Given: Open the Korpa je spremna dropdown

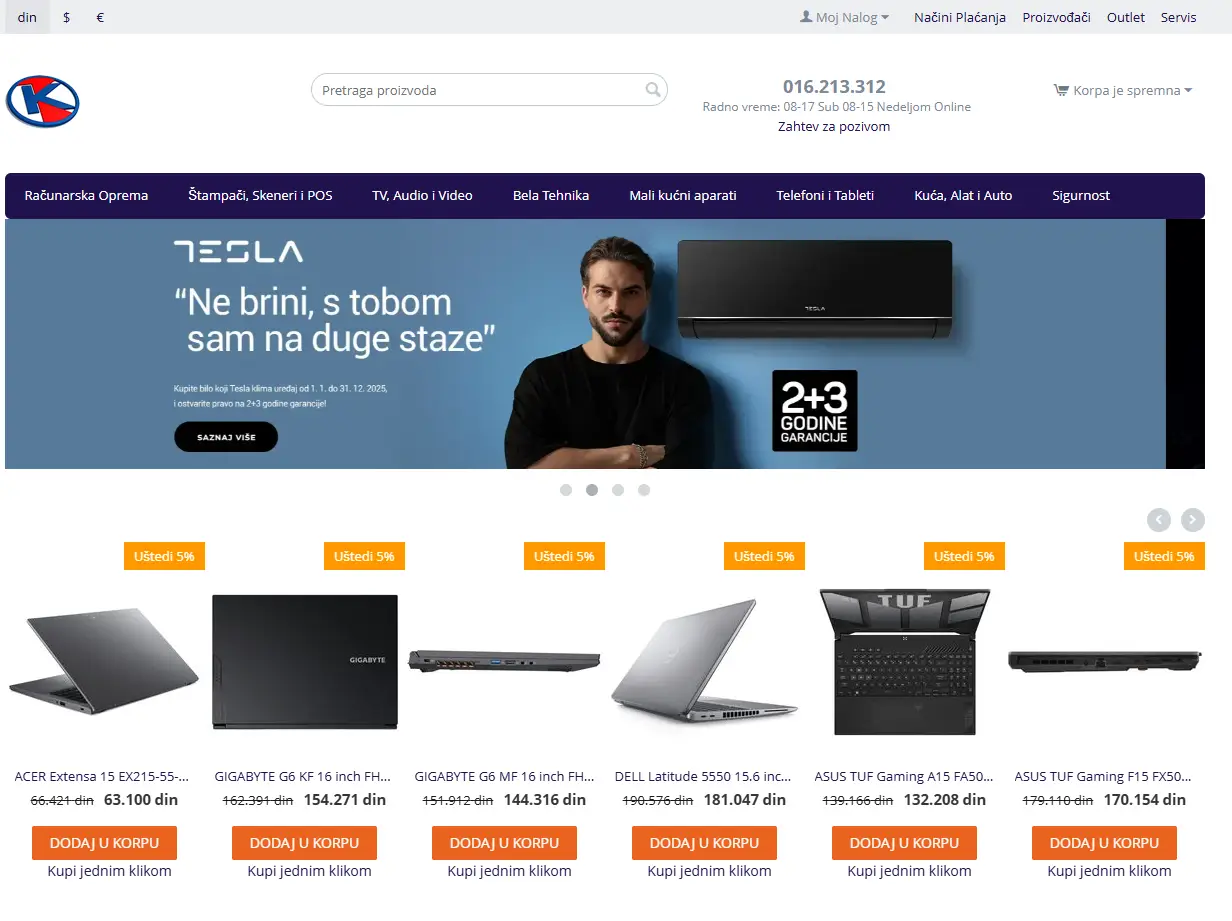Looking at the screenshot, I should point(1123,90).
